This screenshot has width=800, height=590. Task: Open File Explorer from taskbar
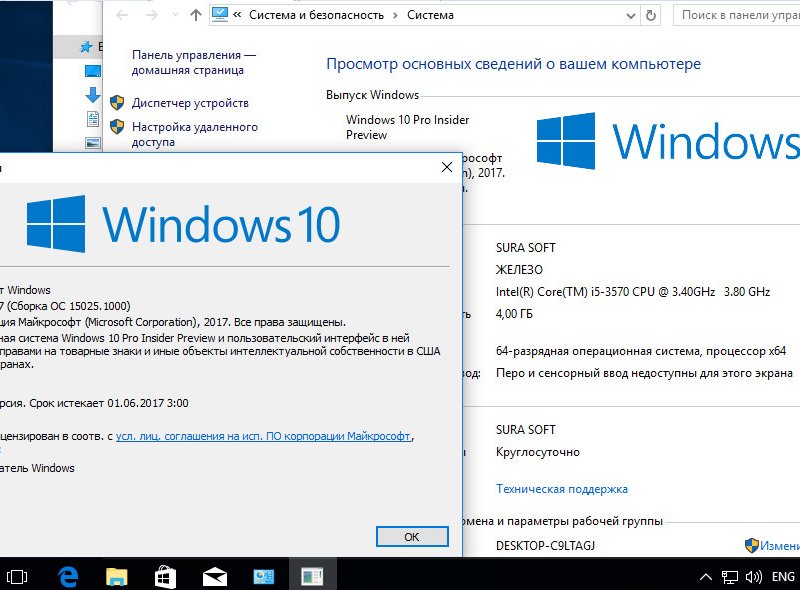coord(116,577)
